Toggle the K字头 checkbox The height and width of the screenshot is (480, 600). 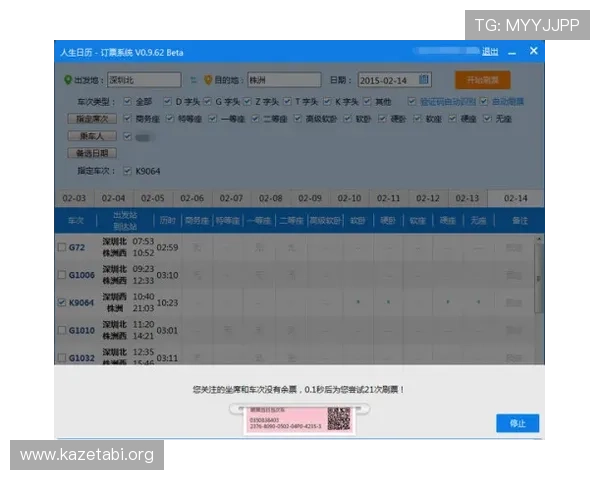(x=327, y=101)
